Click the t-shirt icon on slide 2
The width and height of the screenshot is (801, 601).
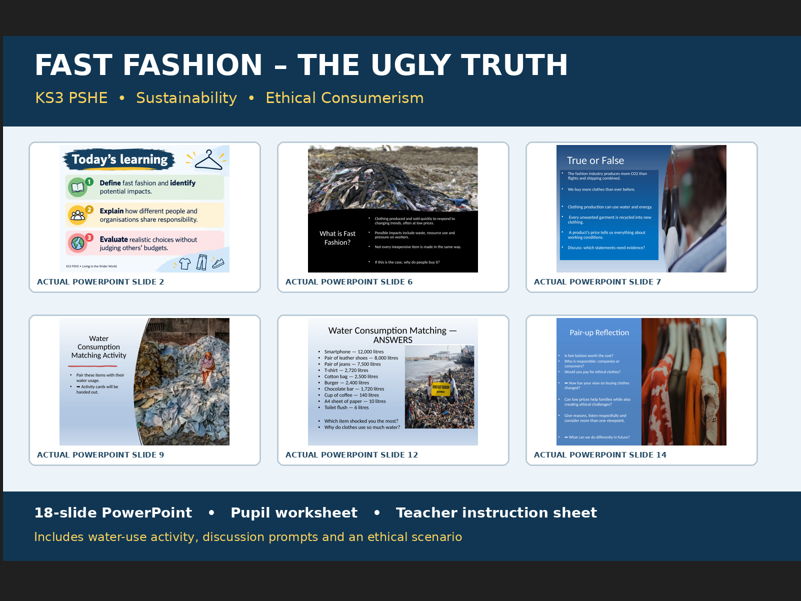184,263
